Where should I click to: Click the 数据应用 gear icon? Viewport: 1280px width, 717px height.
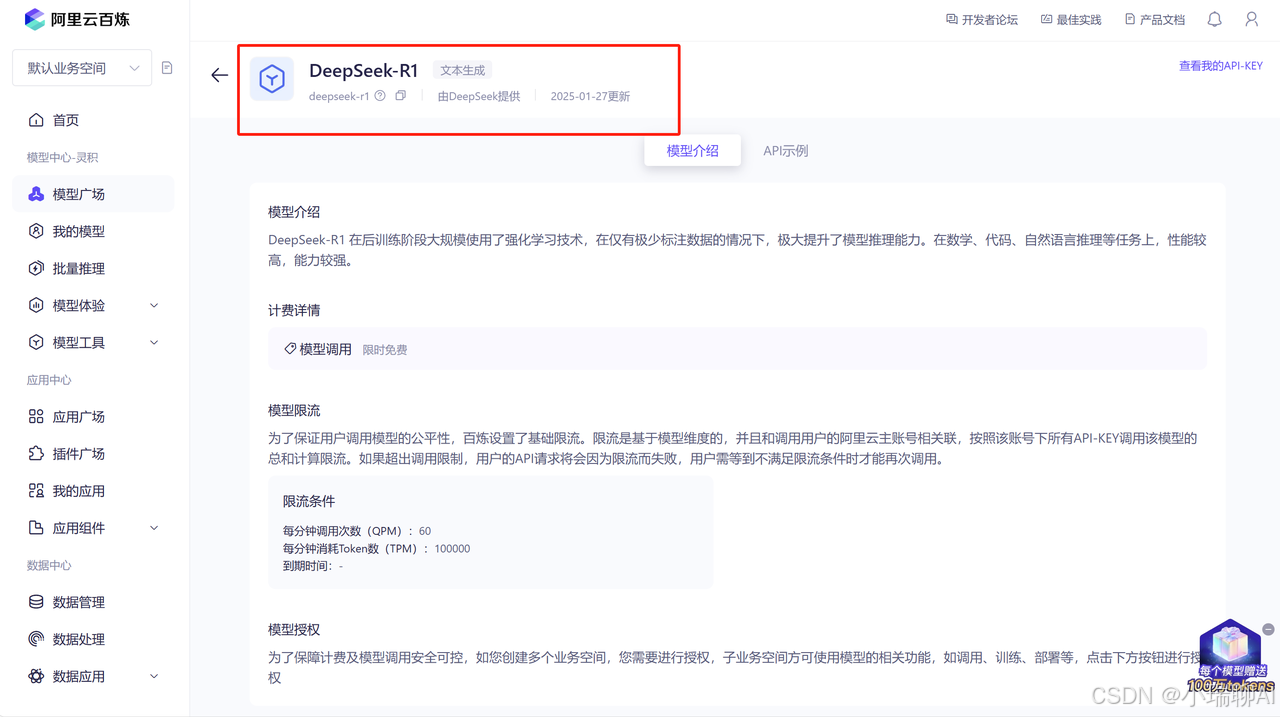click(x=36, y=675)
